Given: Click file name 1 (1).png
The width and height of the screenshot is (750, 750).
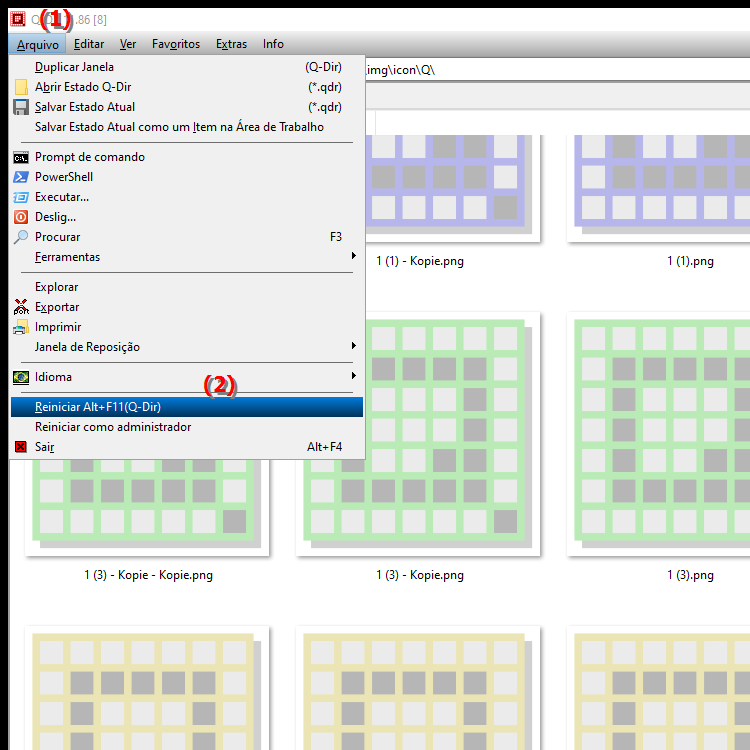Looking at the screenshot, I should [x=690, y=261].
